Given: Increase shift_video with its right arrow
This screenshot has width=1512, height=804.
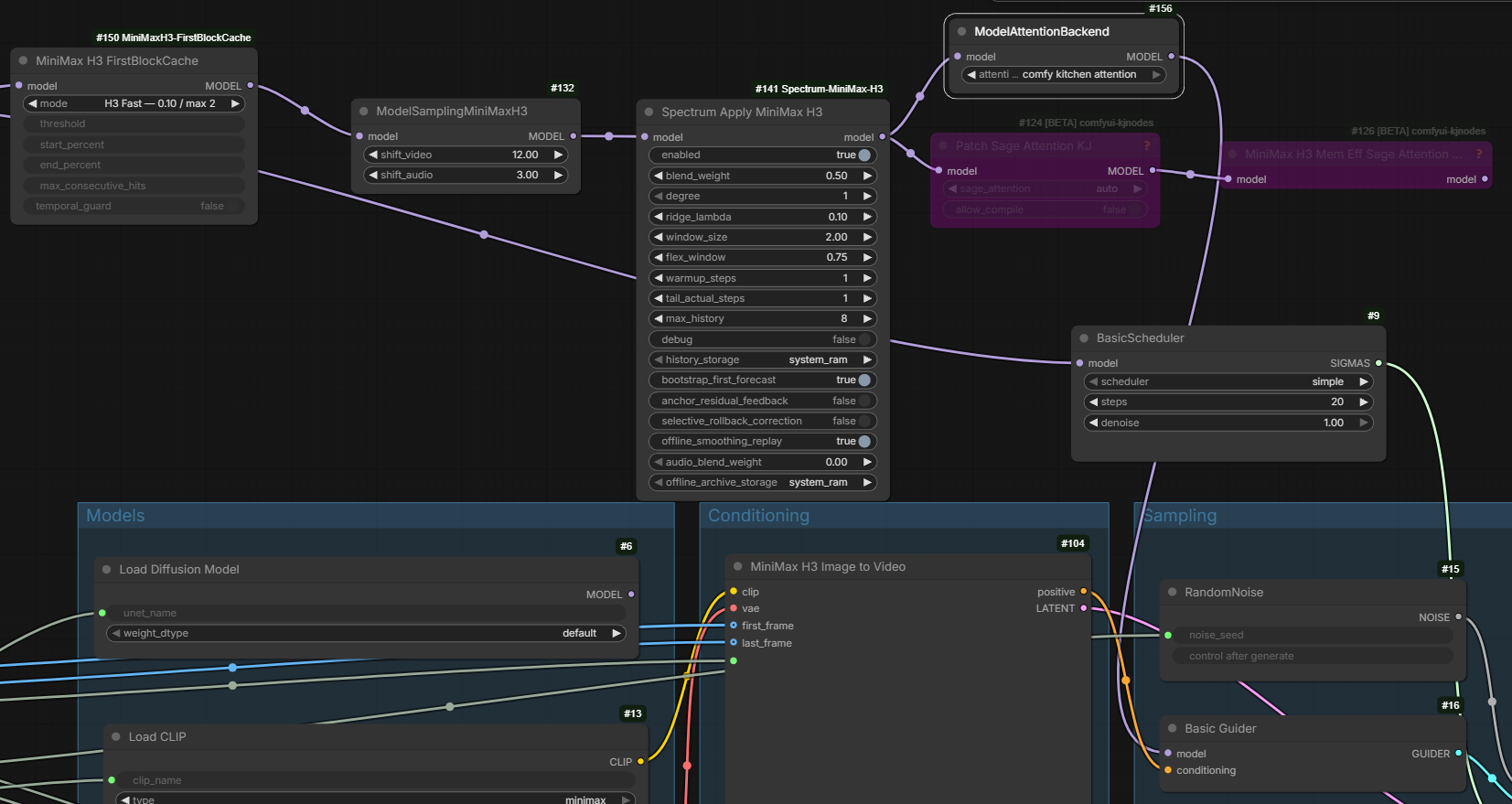Looking at the screenshot, I should 558,155.
